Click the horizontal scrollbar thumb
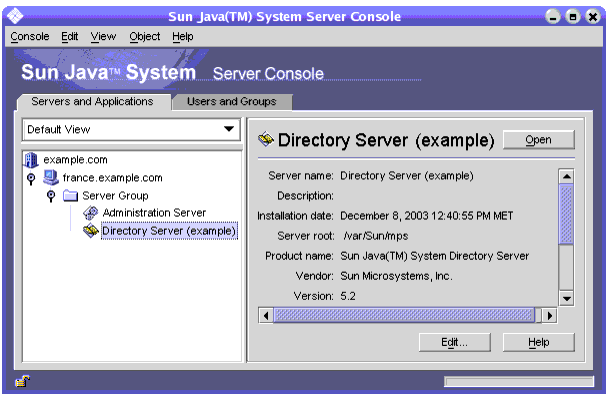The image size is (608, 410). (404, 316)
